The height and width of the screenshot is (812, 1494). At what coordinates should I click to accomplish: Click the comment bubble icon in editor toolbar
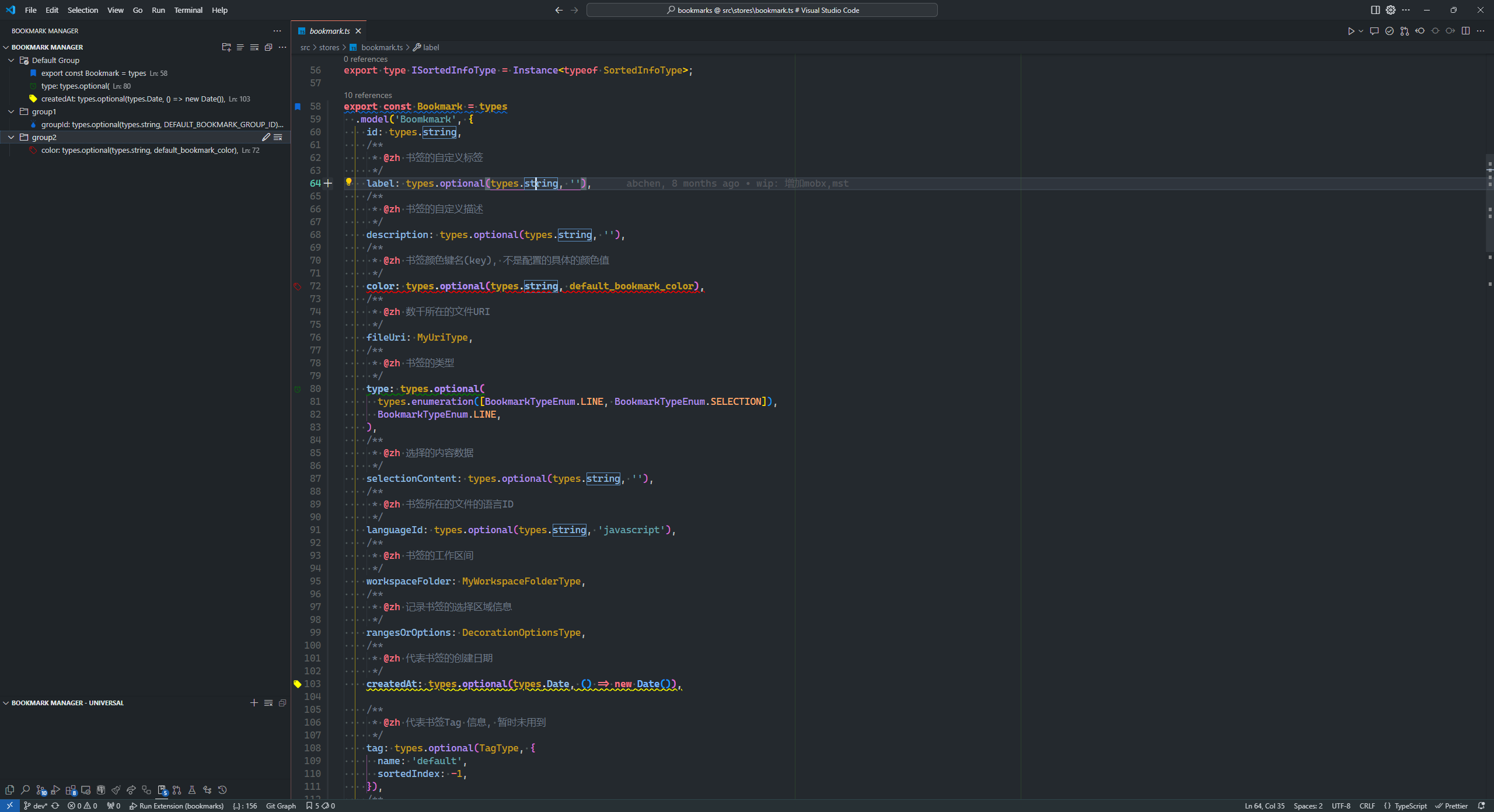click(1374, 31)
